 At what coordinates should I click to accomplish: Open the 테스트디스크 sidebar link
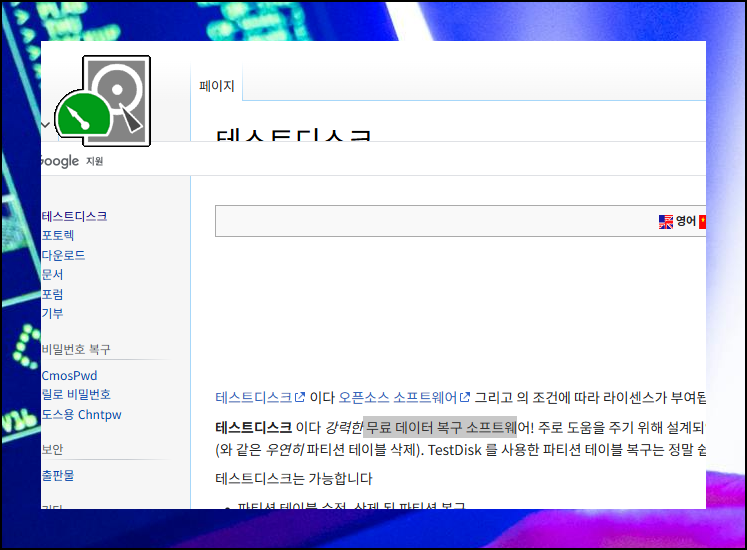point(74,216)
